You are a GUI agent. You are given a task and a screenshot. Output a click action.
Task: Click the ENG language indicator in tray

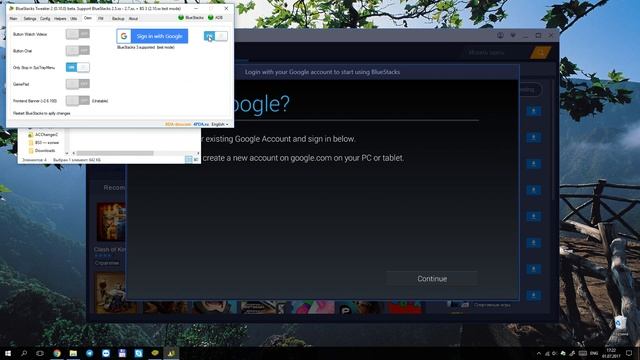click(594, 353)
